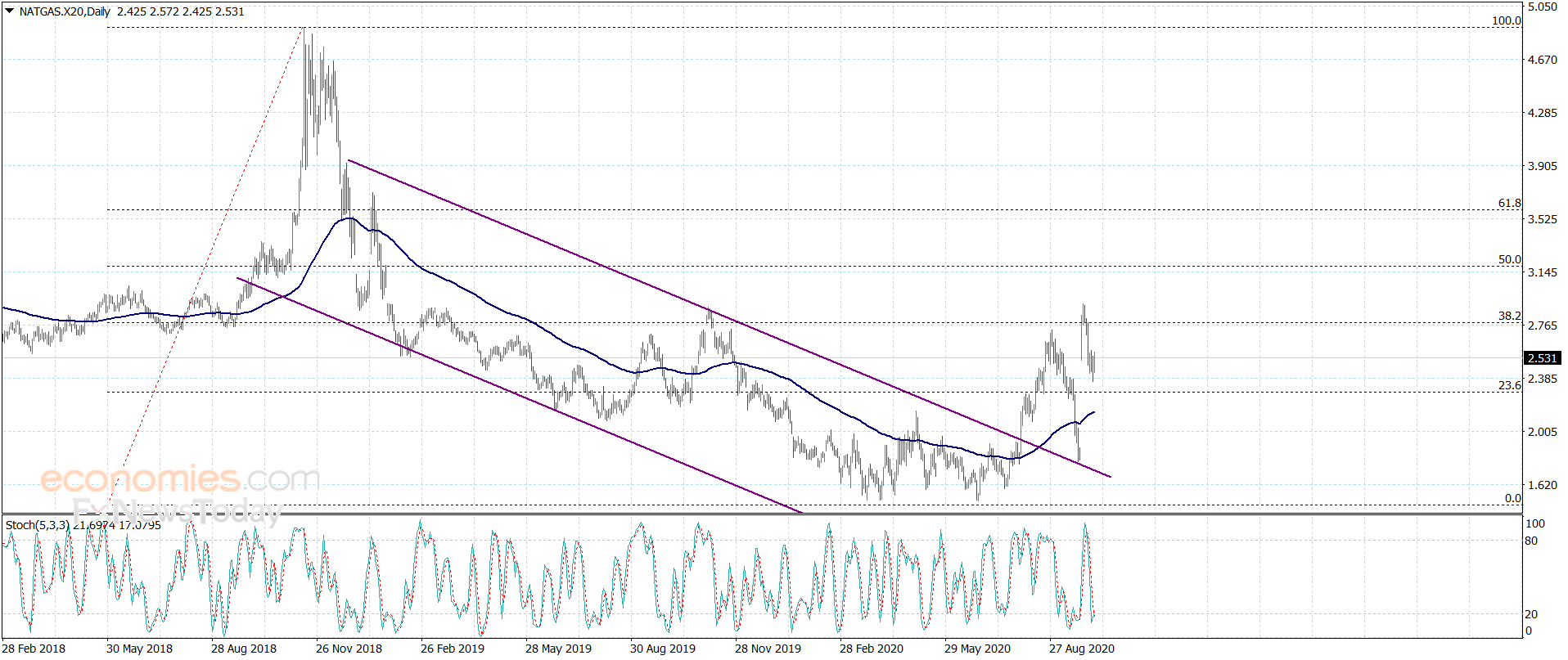
Task: Select the 2.385 price axis value
Action: 1543,379
